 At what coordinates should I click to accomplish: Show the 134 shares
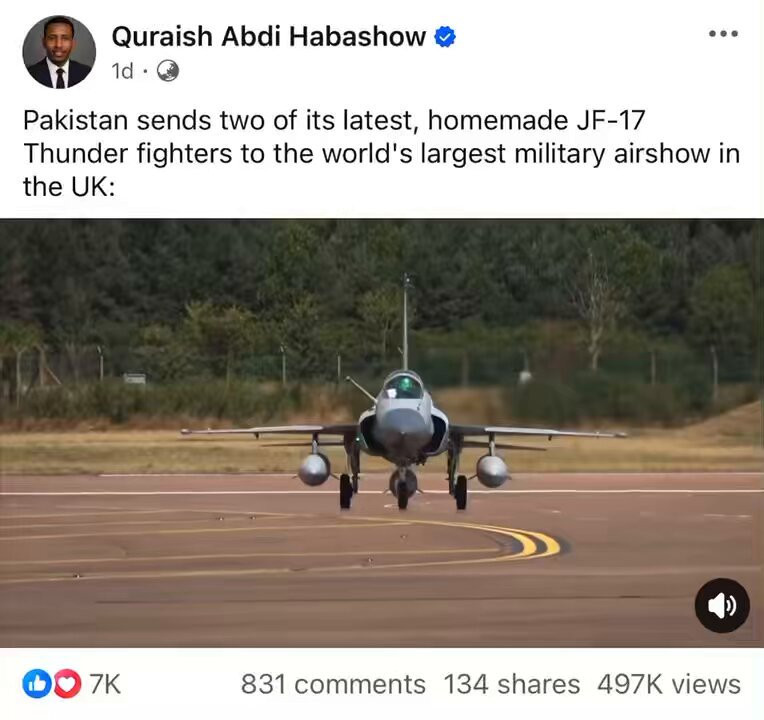pyautogui.click(x=512, y=684)
